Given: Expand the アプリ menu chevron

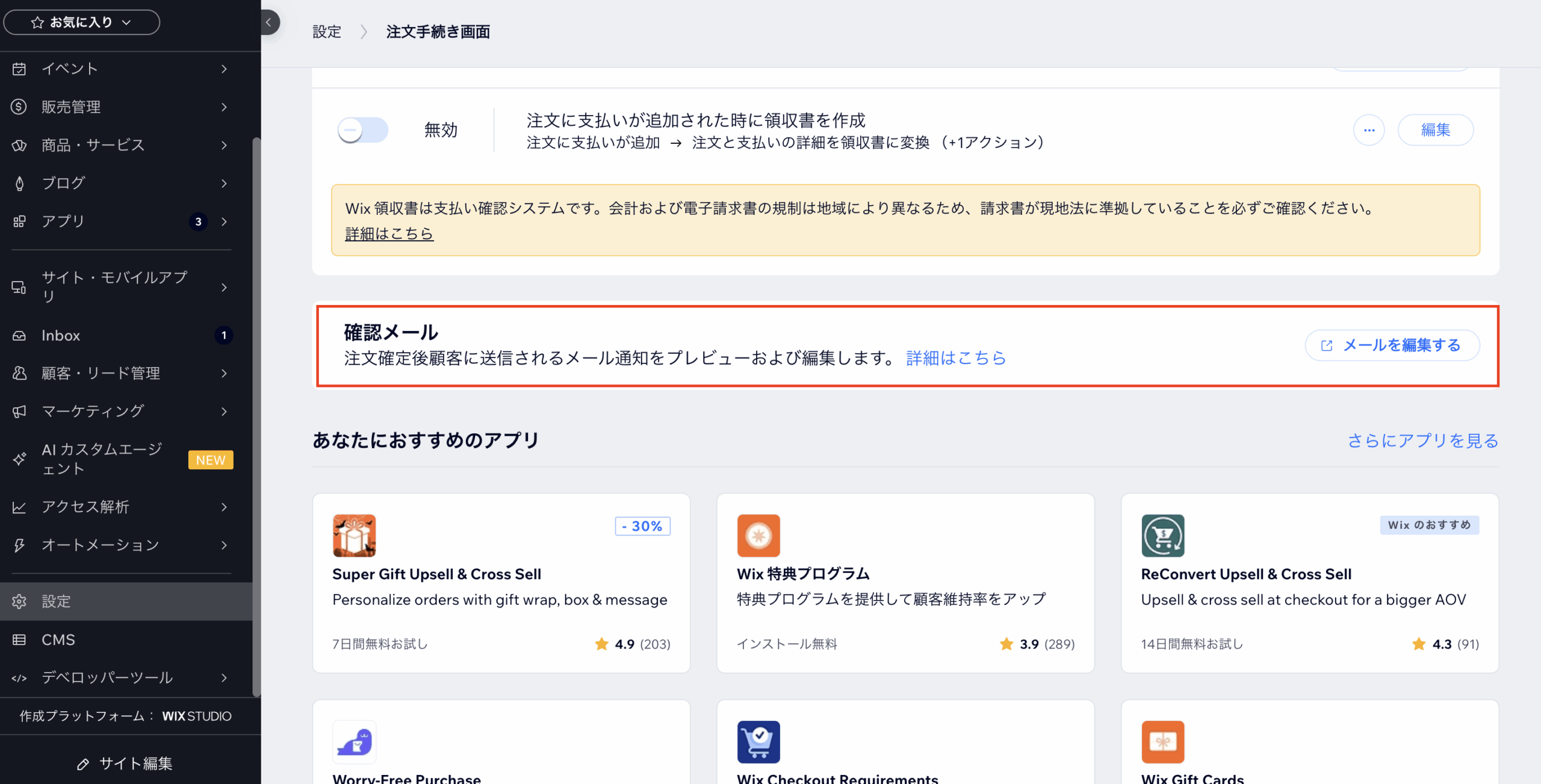Looking at the screenshot, I should (224, 222).
